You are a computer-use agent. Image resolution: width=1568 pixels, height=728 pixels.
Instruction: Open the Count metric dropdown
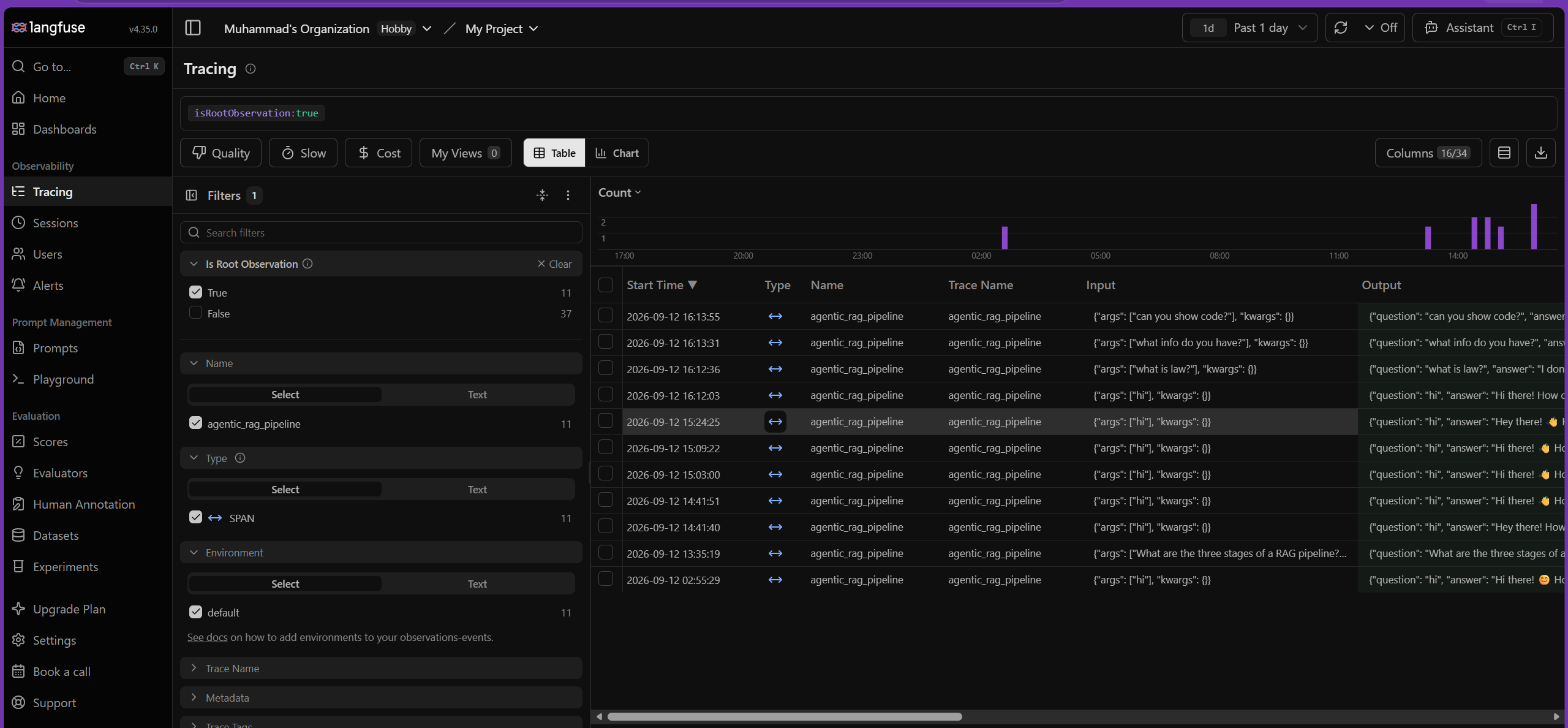pyautogui.click(x=619, y=192)
